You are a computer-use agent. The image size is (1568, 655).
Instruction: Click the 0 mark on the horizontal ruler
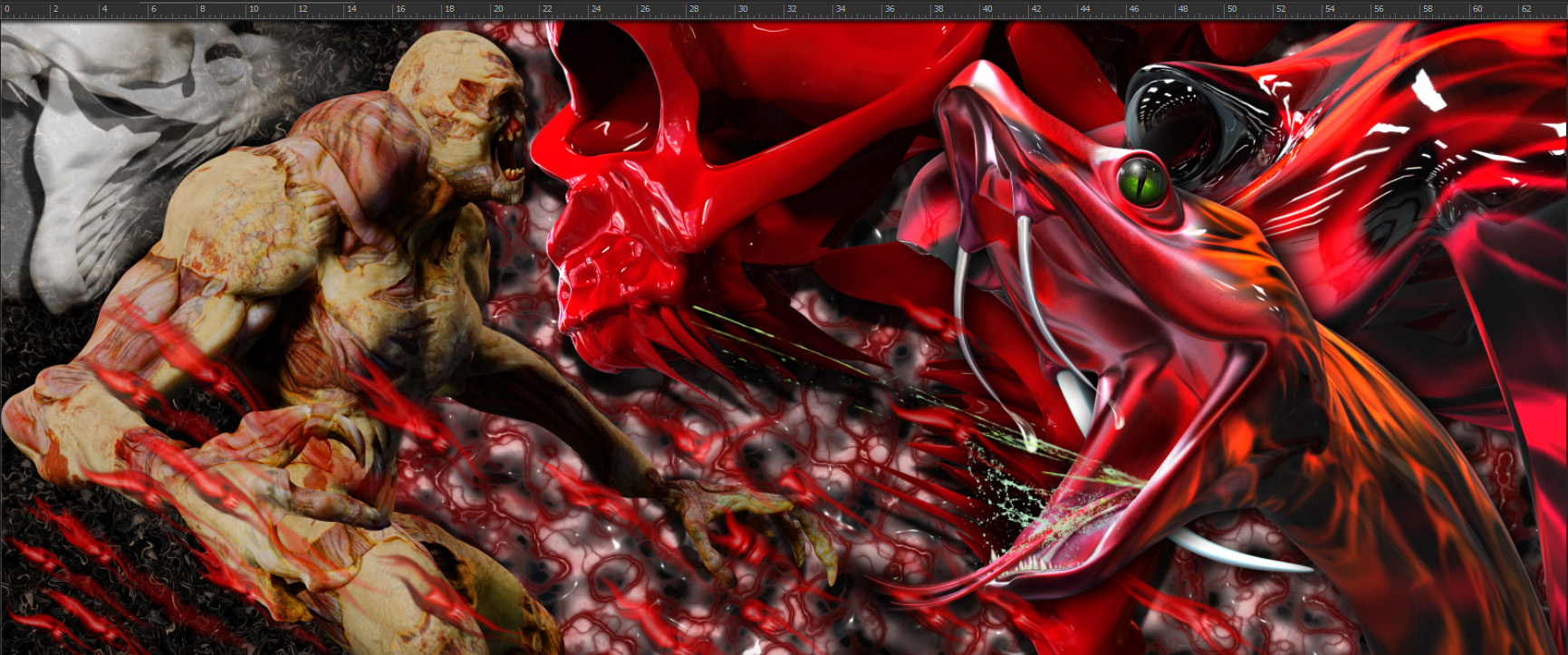(x=5, y=9)
